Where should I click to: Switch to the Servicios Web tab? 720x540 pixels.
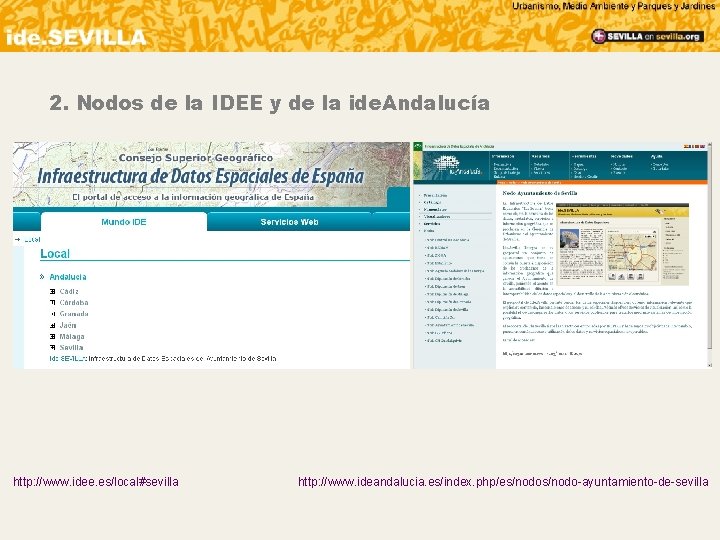tap(289, 222)
